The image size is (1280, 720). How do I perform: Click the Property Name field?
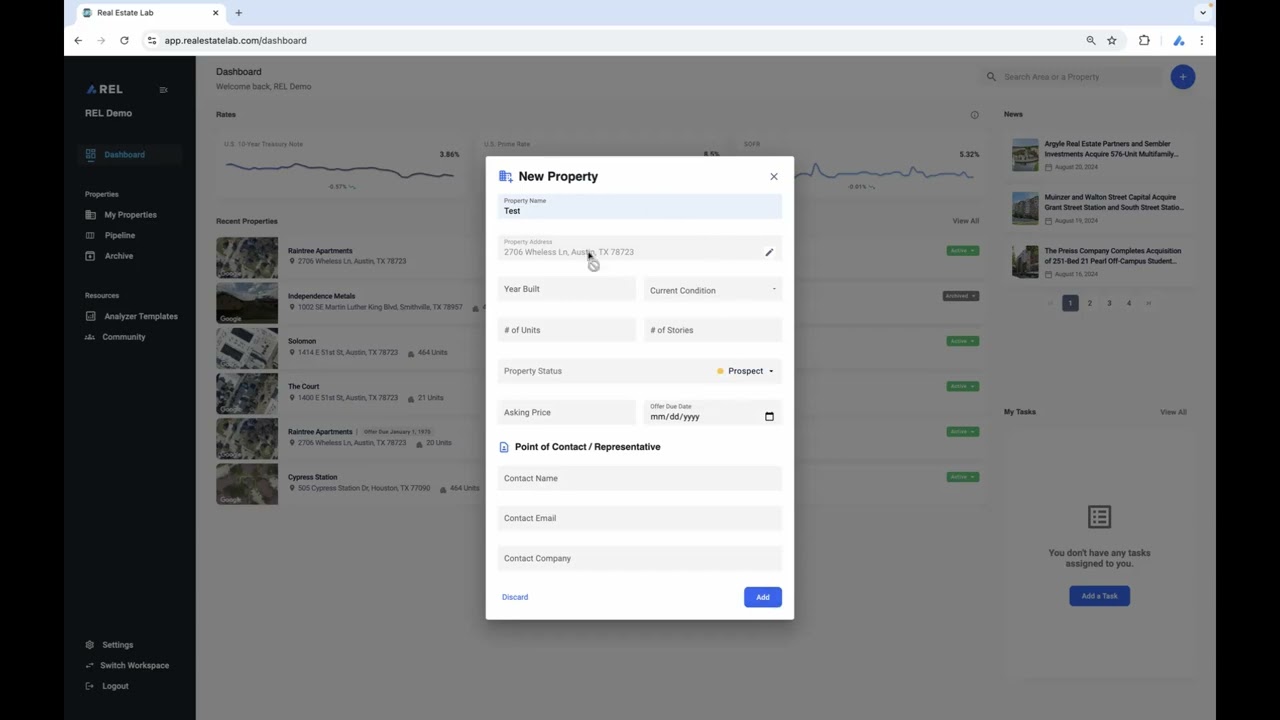click(x=639, y=207)
